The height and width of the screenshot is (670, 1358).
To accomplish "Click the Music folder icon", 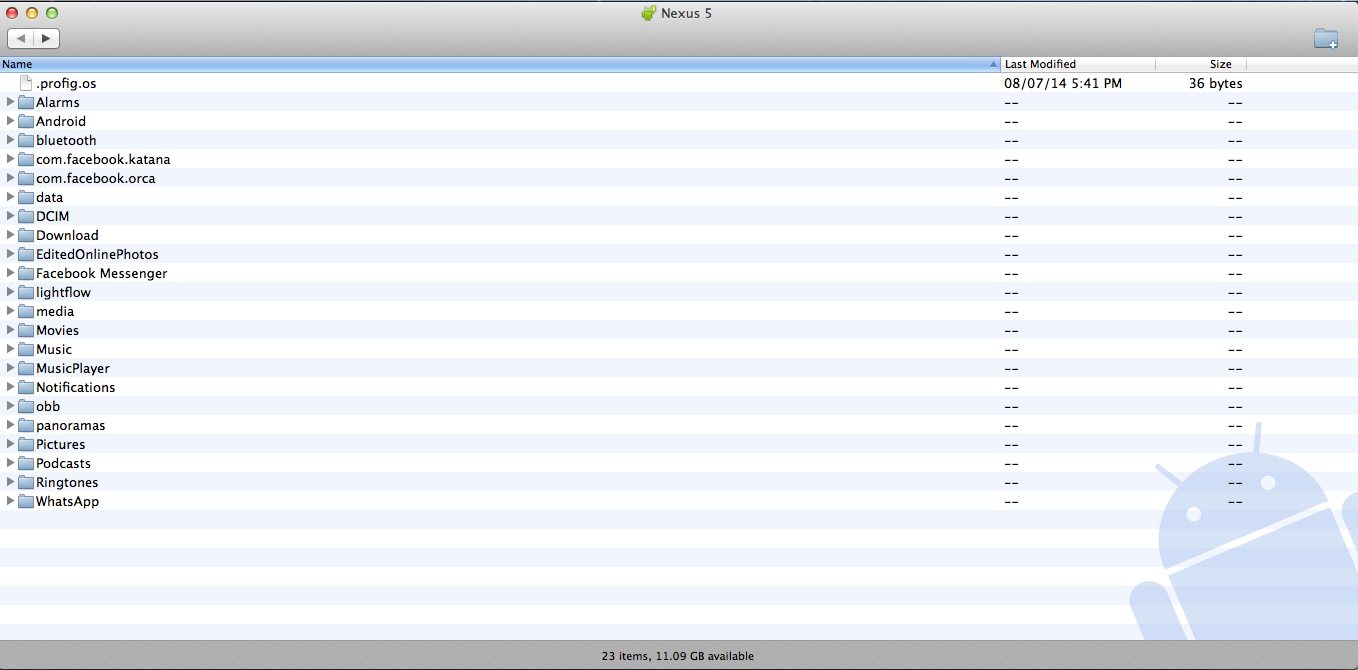I will click(26, 349).
